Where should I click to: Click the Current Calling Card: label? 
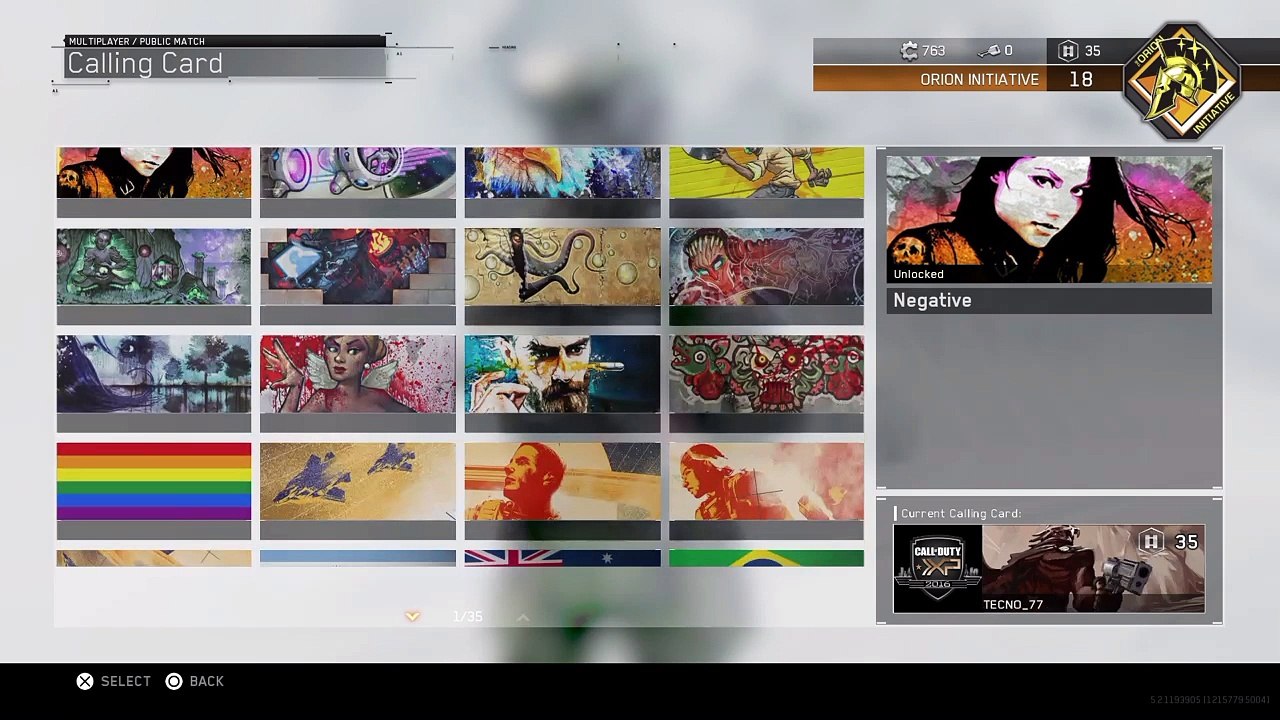click(961, 513)
